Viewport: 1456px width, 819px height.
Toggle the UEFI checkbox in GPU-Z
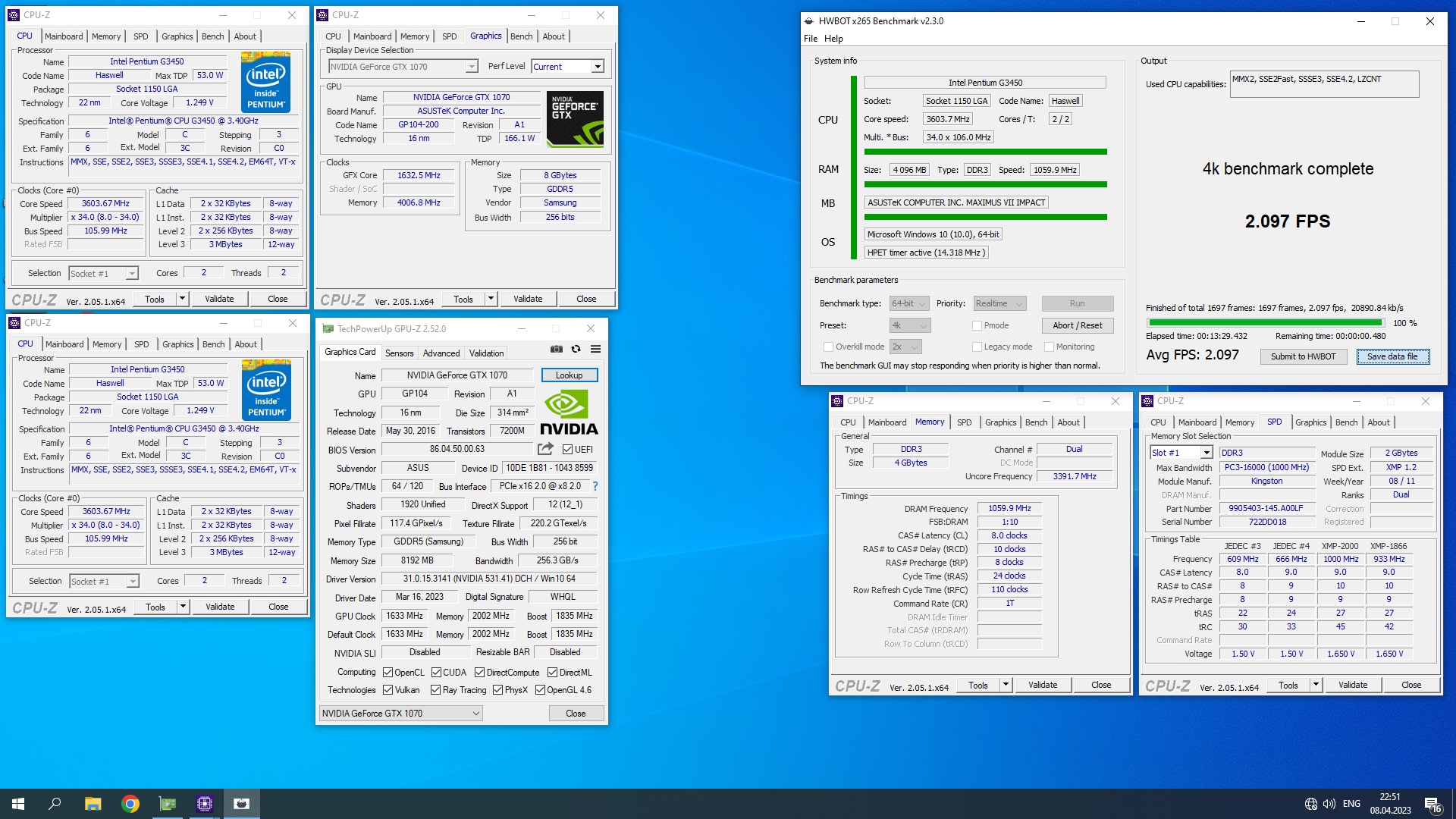(x=567, y=449)
